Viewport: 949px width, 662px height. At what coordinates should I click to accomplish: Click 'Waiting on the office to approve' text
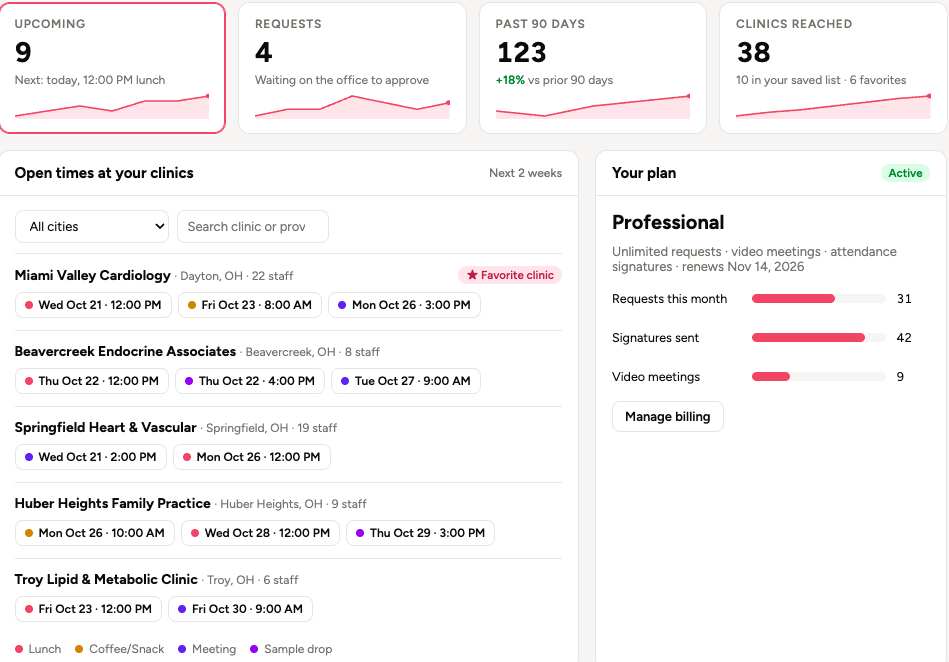(x=342, y=80)
